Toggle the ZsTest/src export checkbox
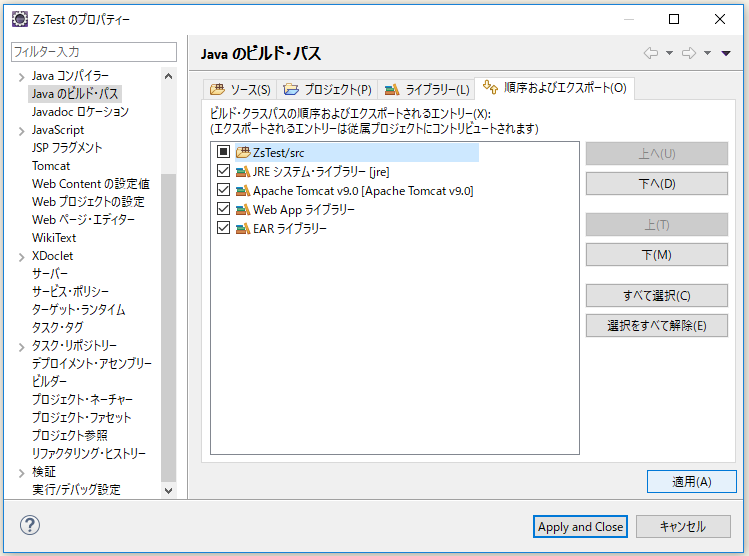749x556 pixels. 223,152
